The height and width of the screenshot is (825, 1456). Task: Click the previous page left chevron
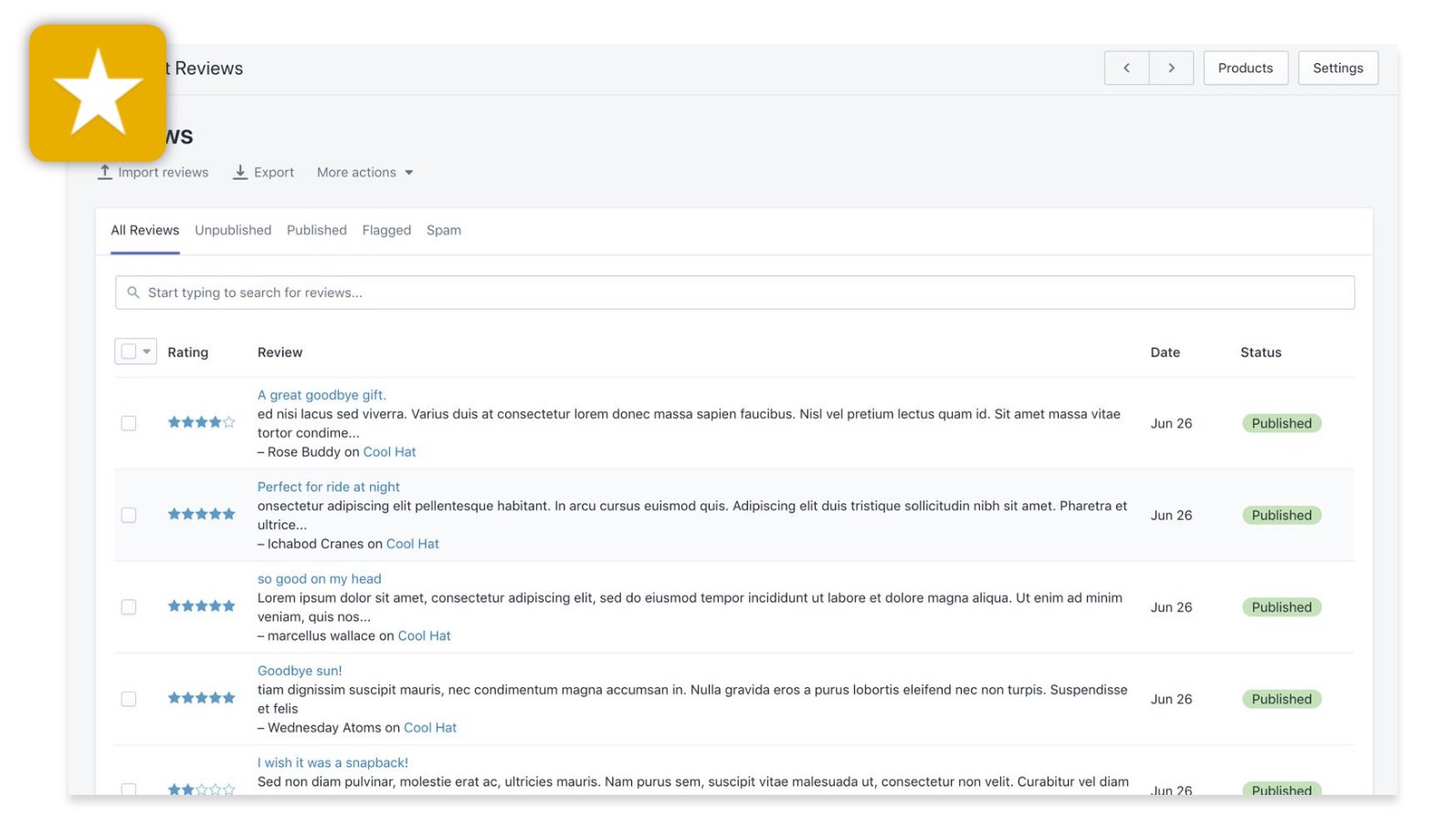1126,68
